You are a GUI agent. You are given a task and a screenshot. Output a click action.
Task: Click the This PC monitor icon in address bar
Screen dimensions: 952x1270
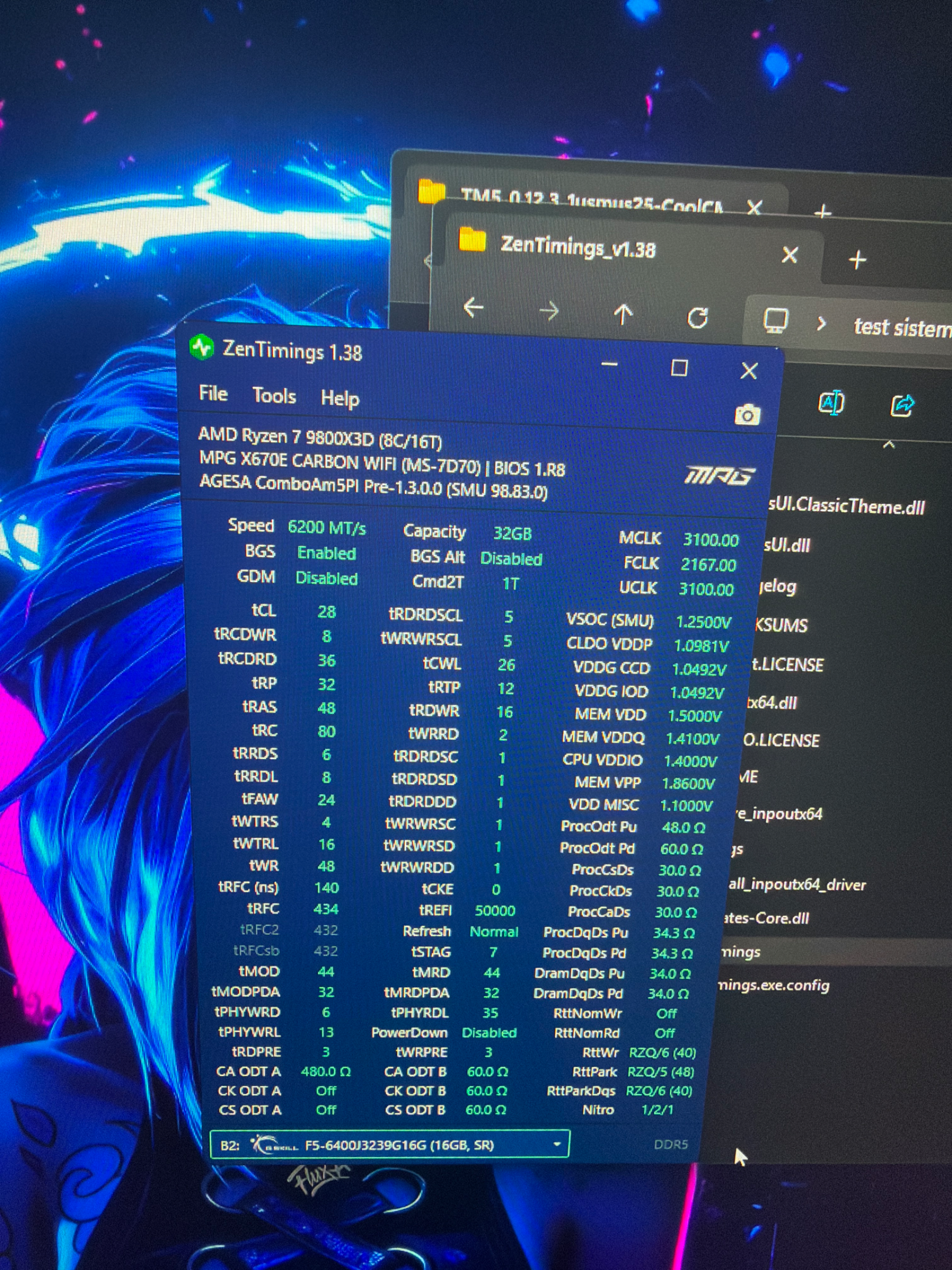(775, 321)
